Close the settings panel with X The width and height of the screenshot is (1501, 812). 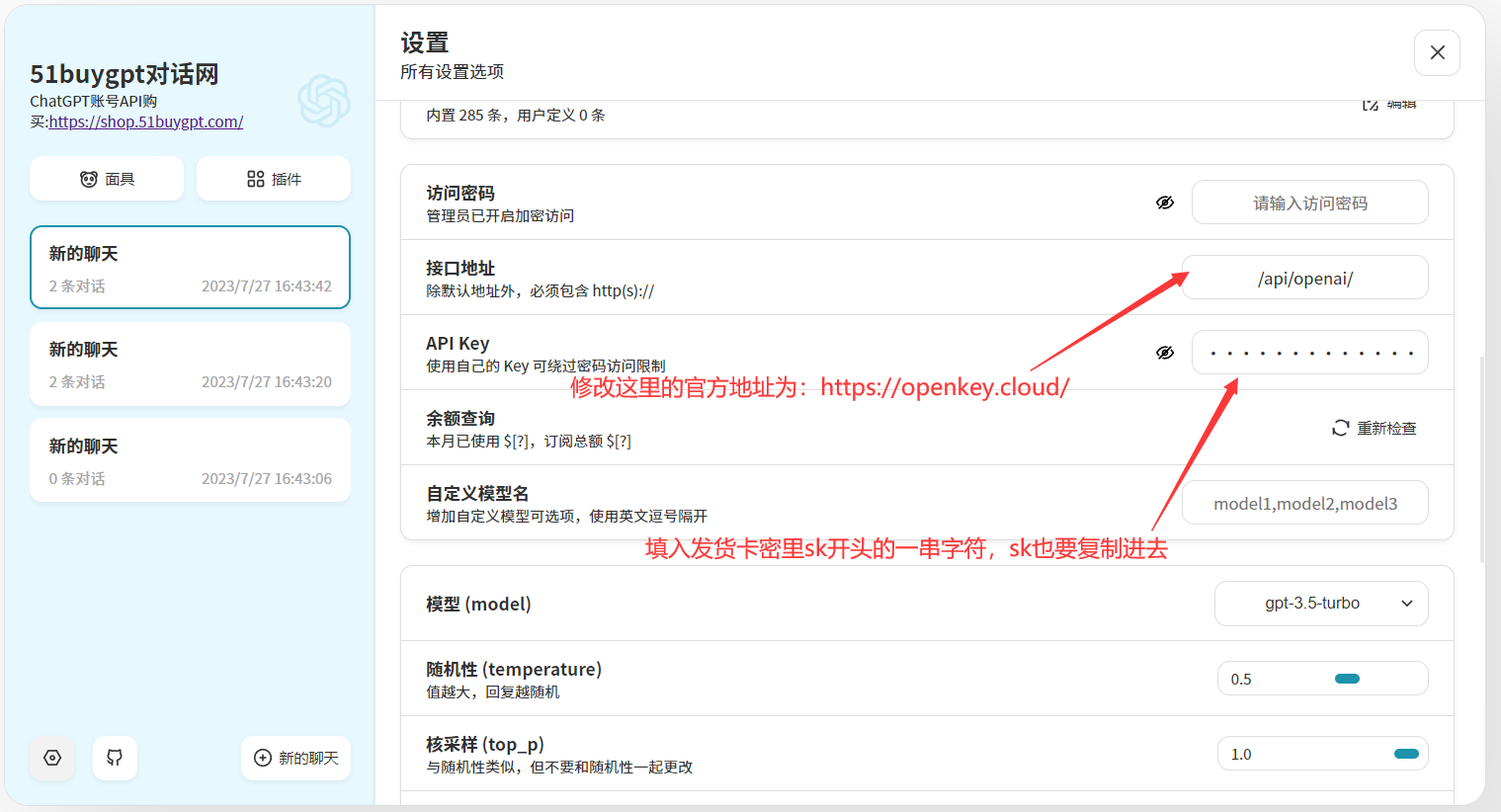point(1437,52)
